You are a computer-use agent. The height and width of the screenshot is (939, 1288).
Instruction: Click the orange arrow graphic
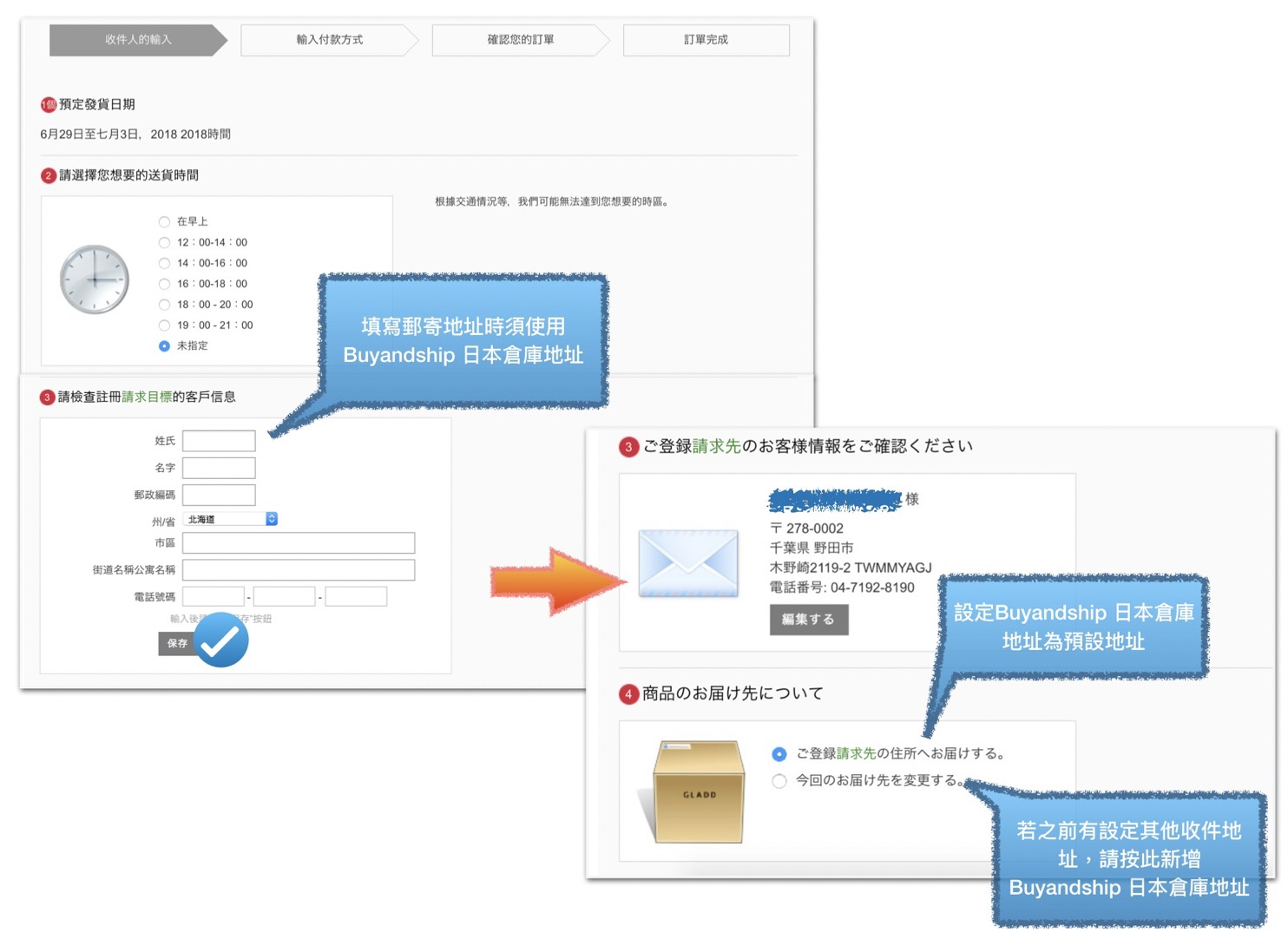coord(557,581)
